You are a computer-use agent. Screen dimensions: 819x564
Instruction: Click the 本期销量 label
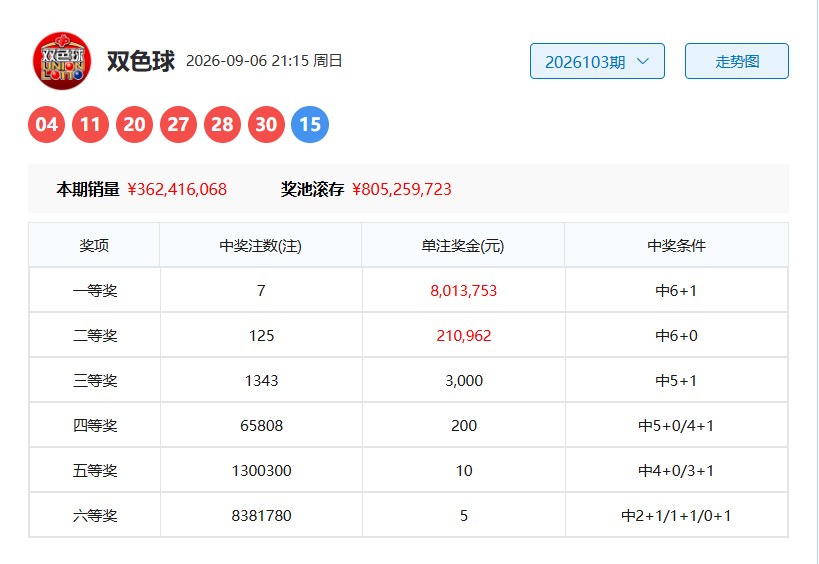(88, 189)
